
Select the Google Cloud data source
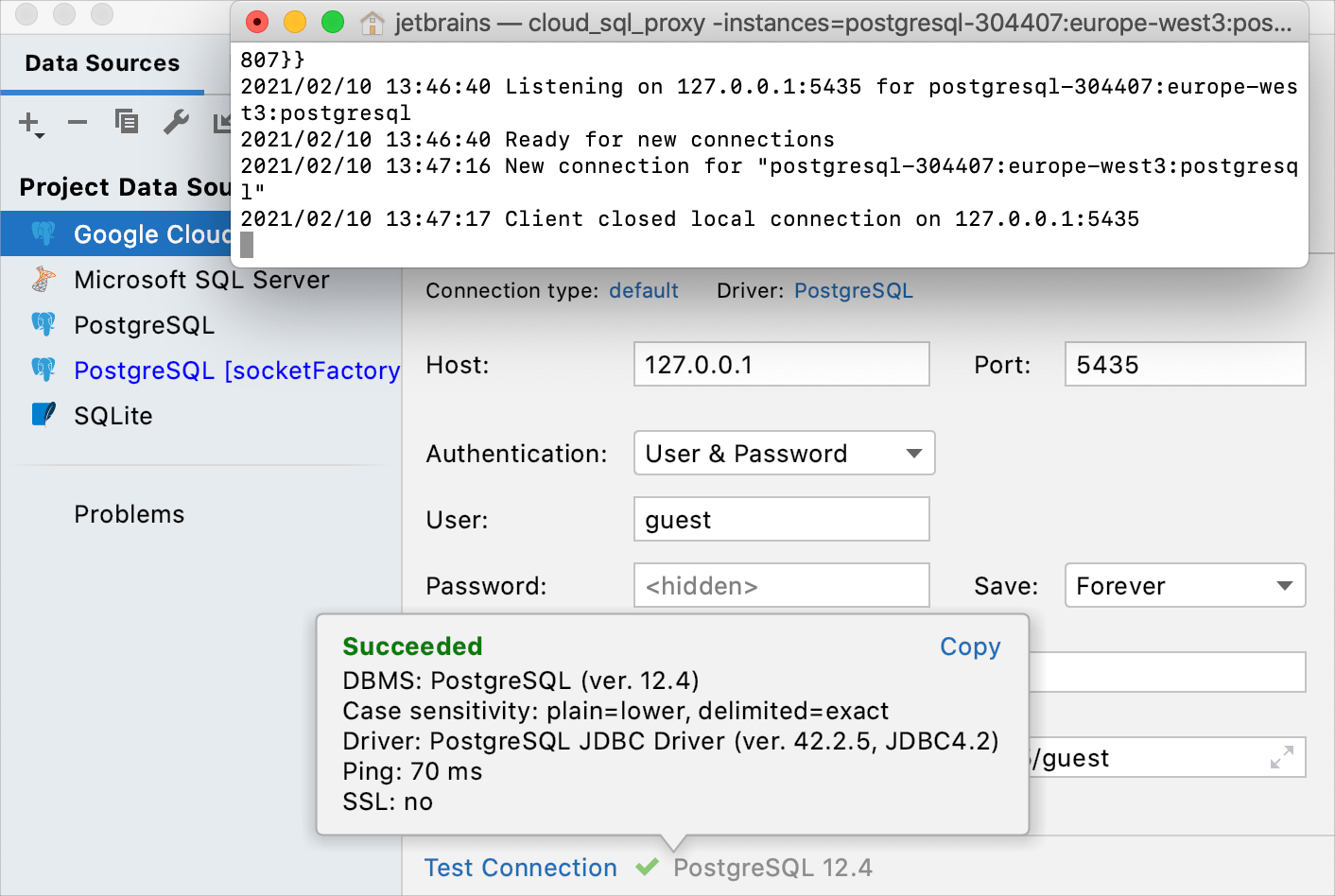point(151,233)
